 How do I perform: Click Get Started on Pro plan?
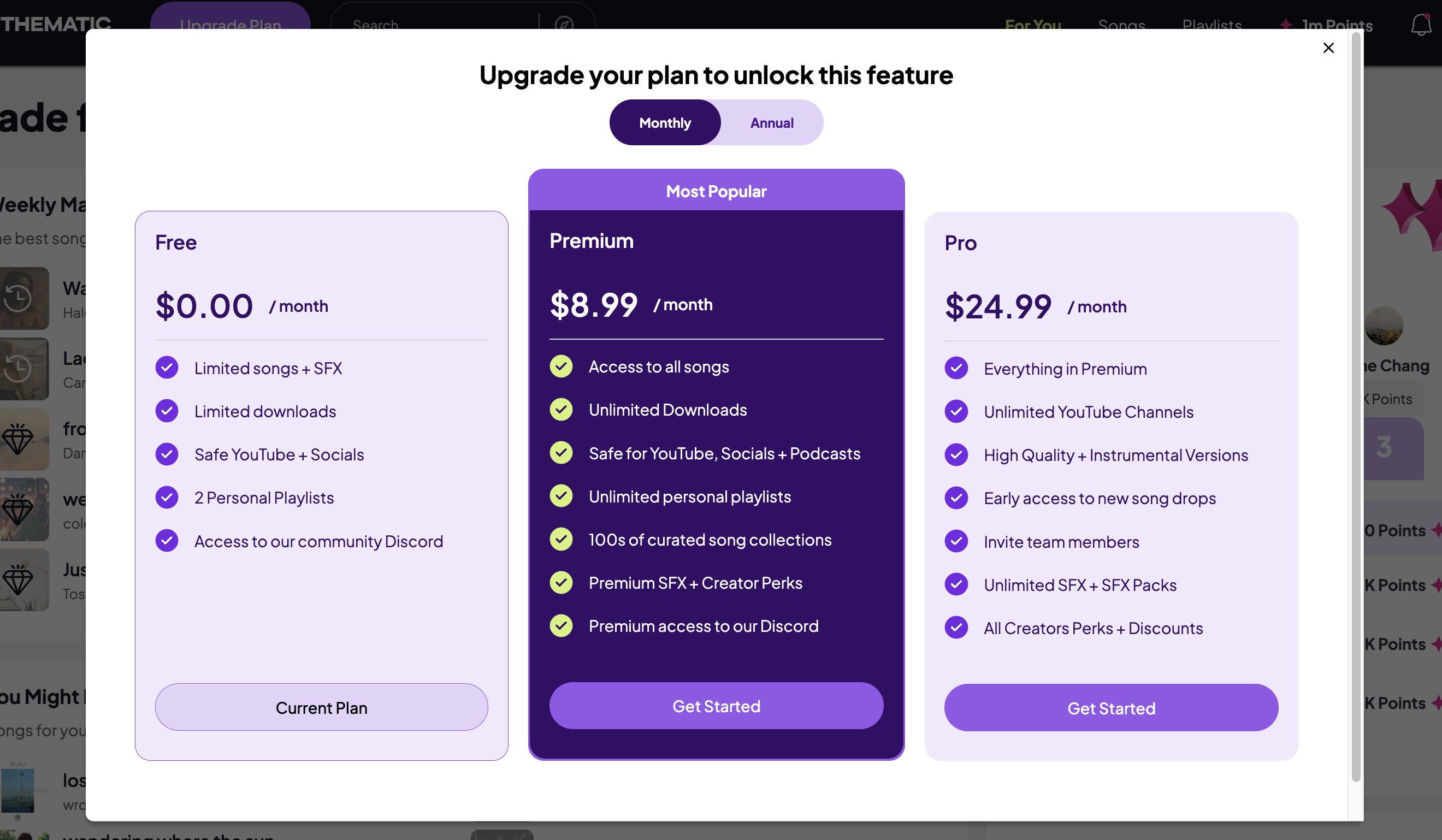pyautogui.click(x=1110, y=708)
